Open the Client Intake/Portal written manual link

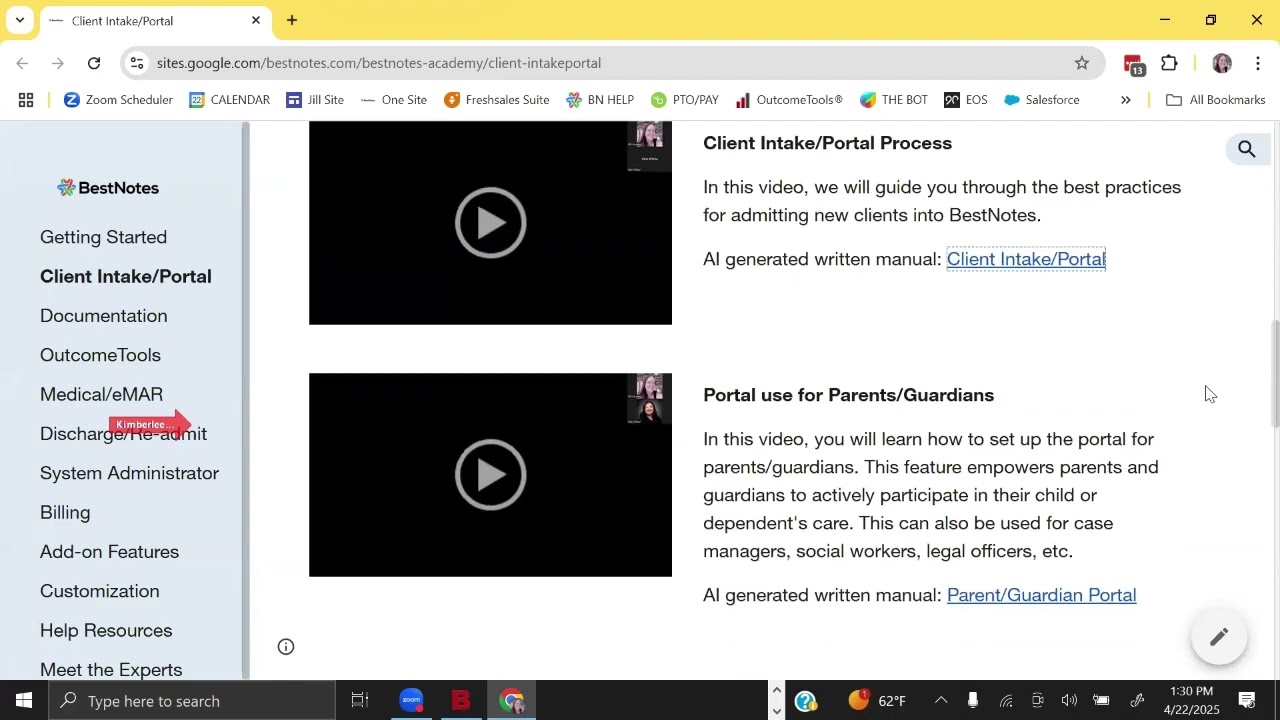click(x=1026, y=259)
